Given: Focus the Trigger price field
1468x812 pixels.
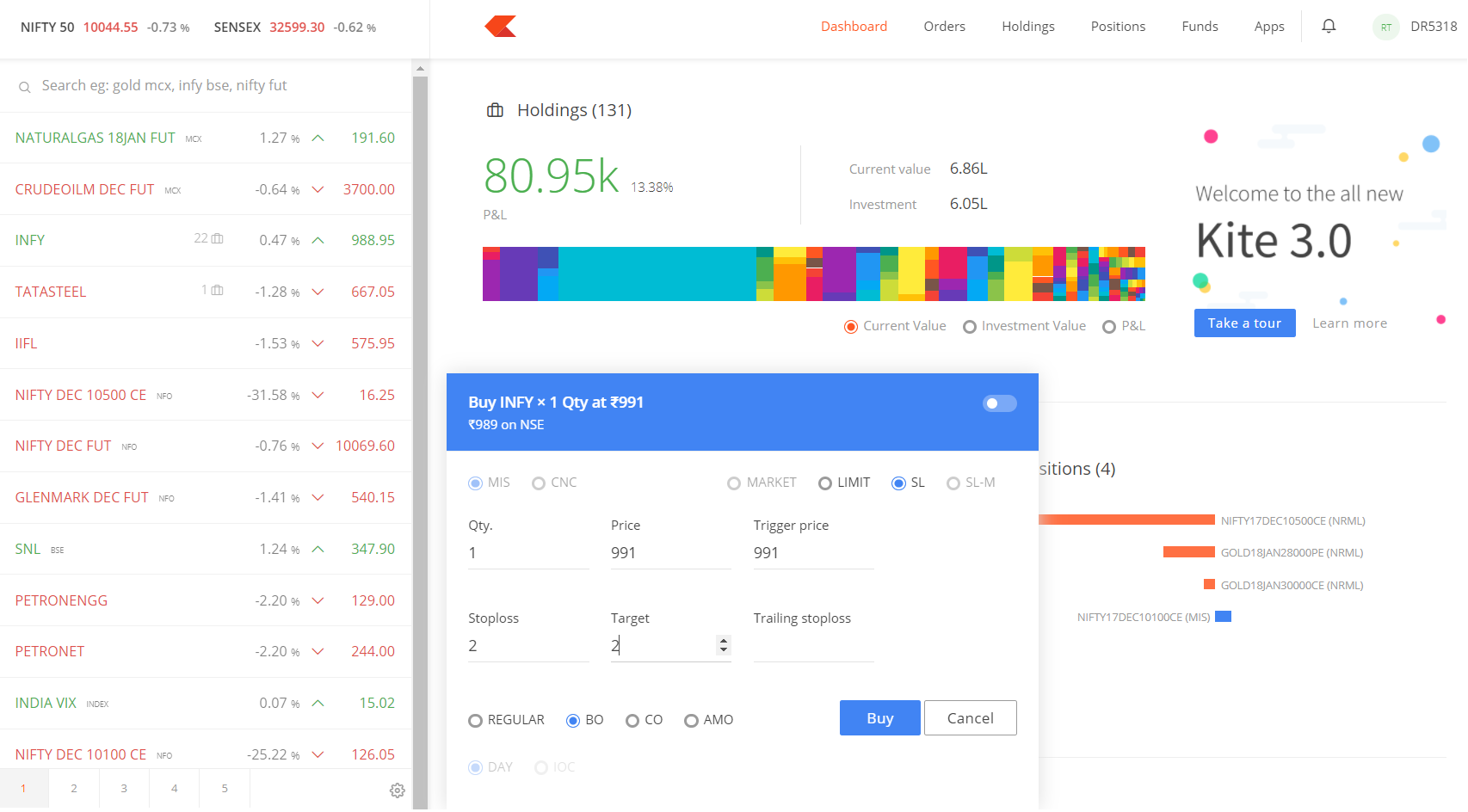Looking at the screenshot, I should coord(814,553).
